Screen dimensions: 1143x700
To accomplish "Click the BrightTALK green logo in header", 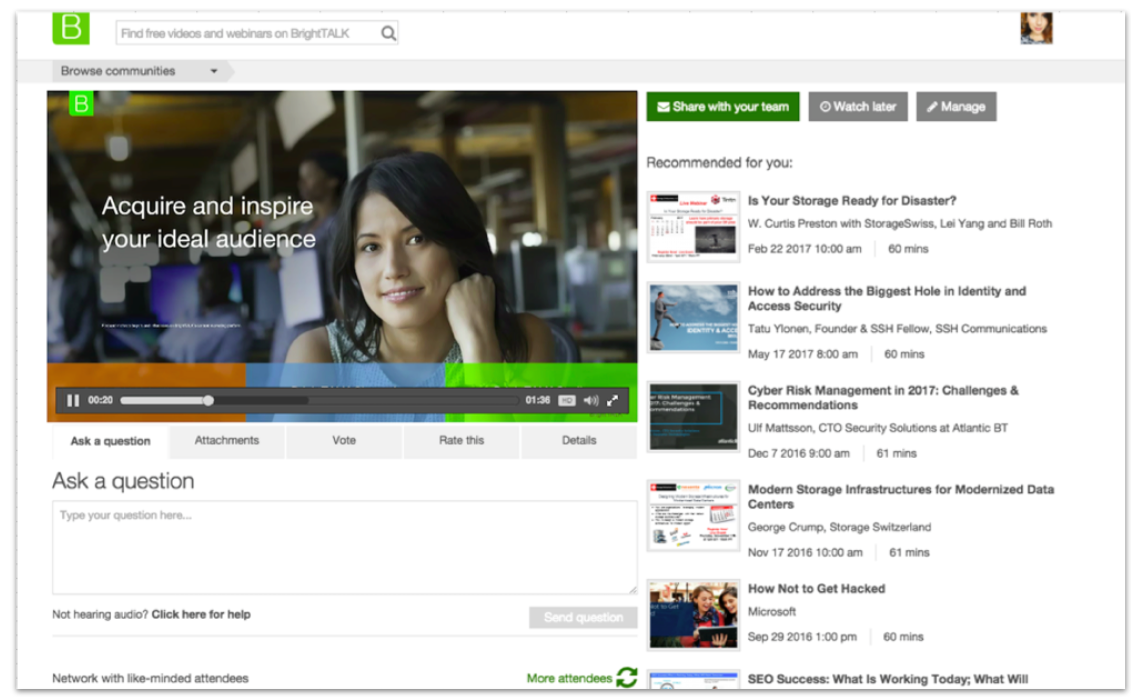I will tap(71, 28).
